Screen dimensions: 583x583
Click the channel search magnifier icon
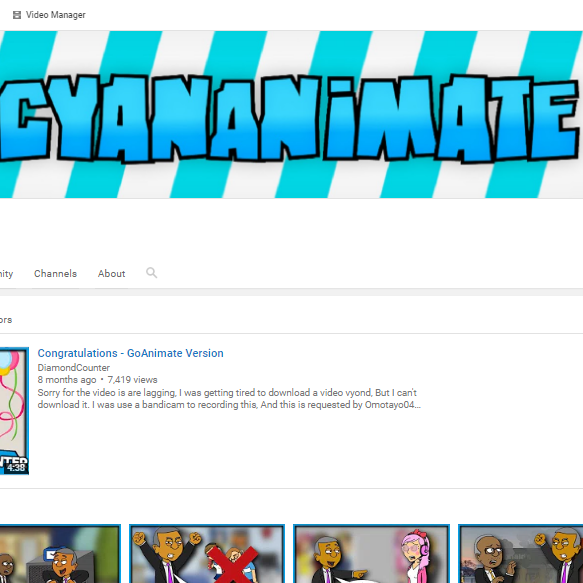(x=151, y=273)
